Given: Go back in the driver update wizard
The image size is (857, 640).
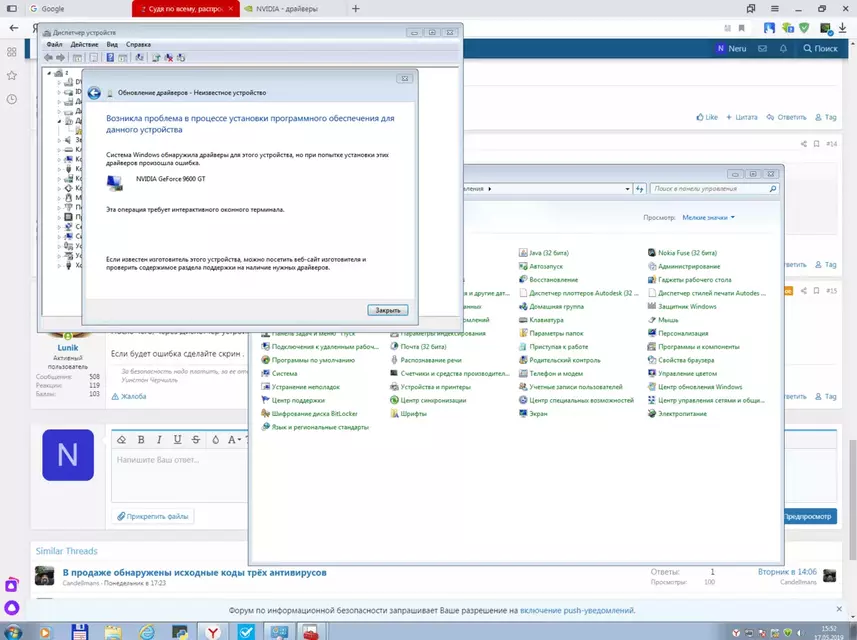Looking at the screenshot, I should pyautogui.click(x=94, y=93).
